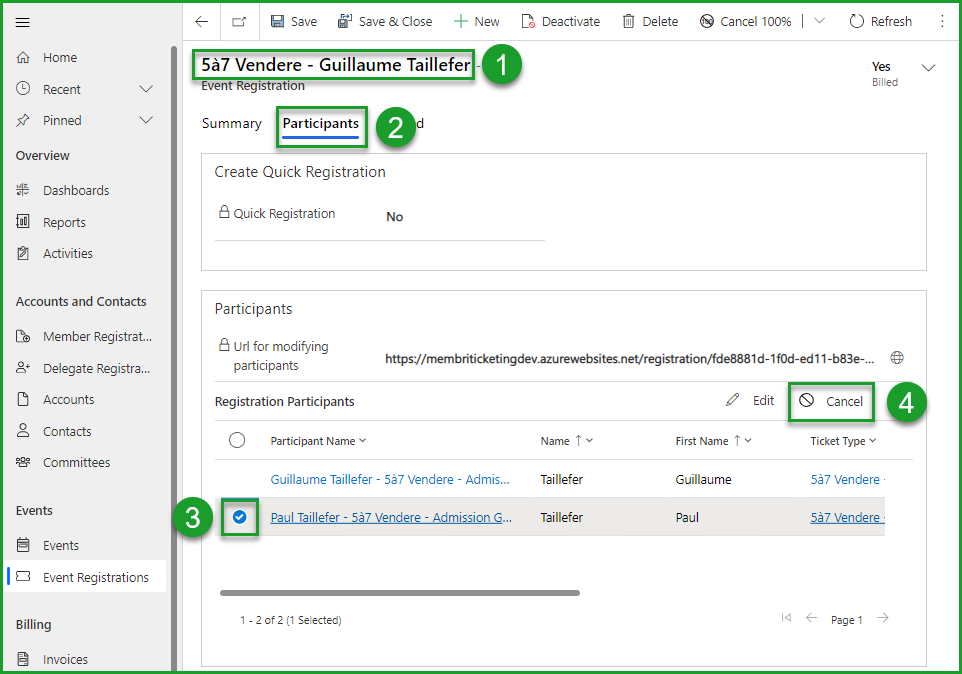Viewport: 962px width, 674px height.
Task: Click Save & Close in toolbar
Action: tap(385, 21)
